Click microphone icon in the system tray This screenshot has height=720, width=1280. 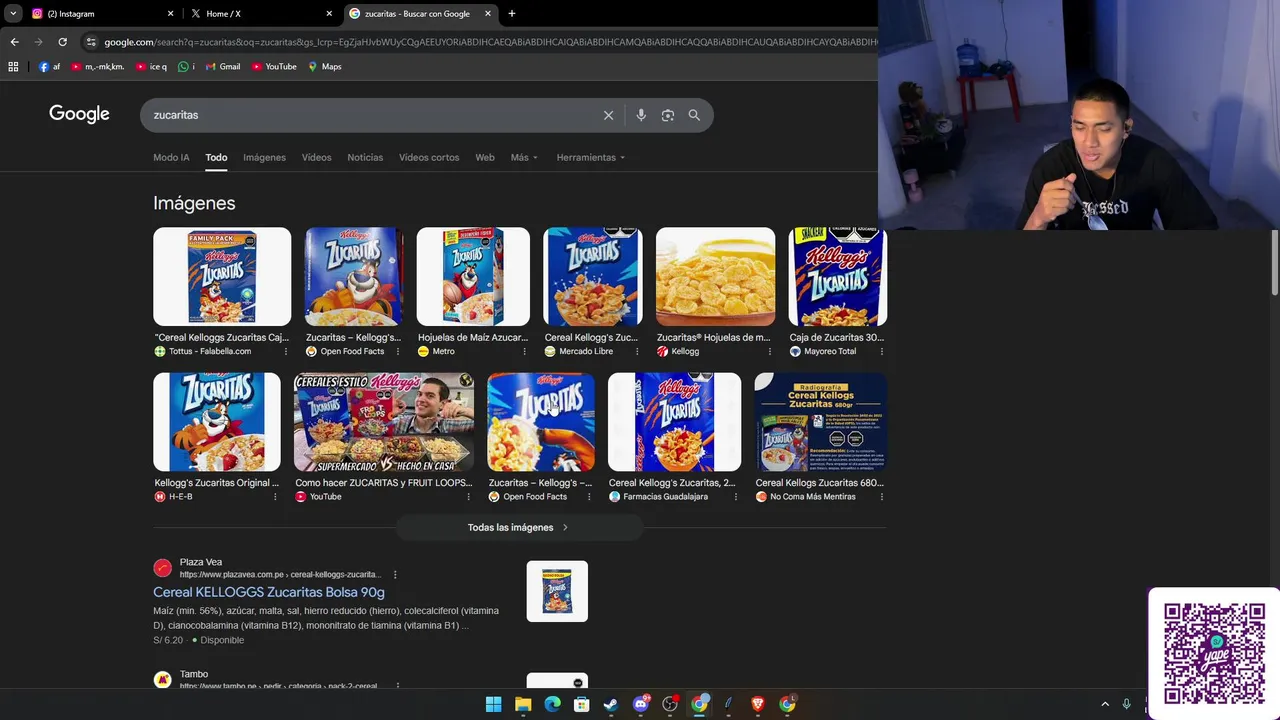(1126, 704)
